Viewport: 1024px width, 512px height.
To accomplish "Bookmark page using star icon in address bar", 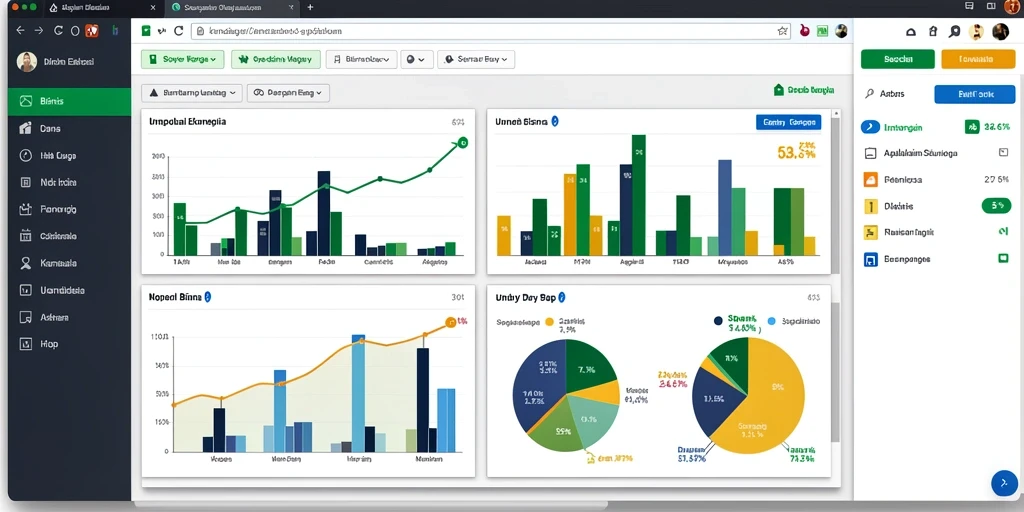I will (782, 31).
